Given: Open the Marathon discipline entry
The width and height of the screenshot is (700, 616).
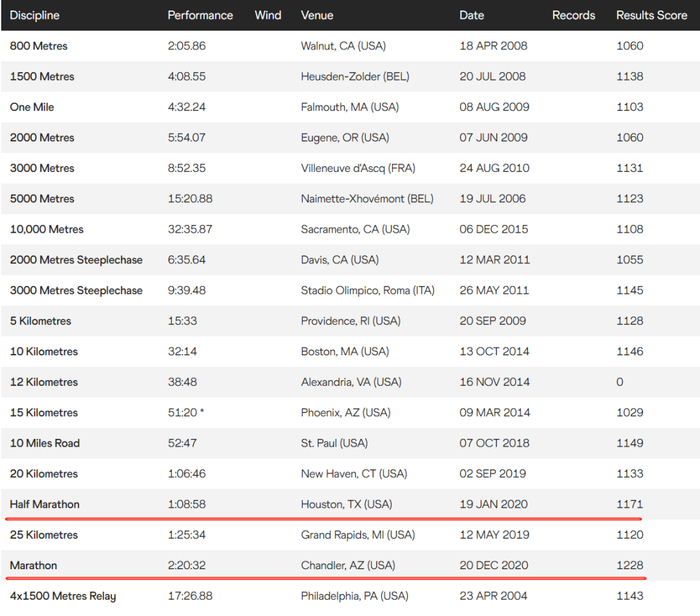Looking at the screenshot, I should click(x=34, y=565).
